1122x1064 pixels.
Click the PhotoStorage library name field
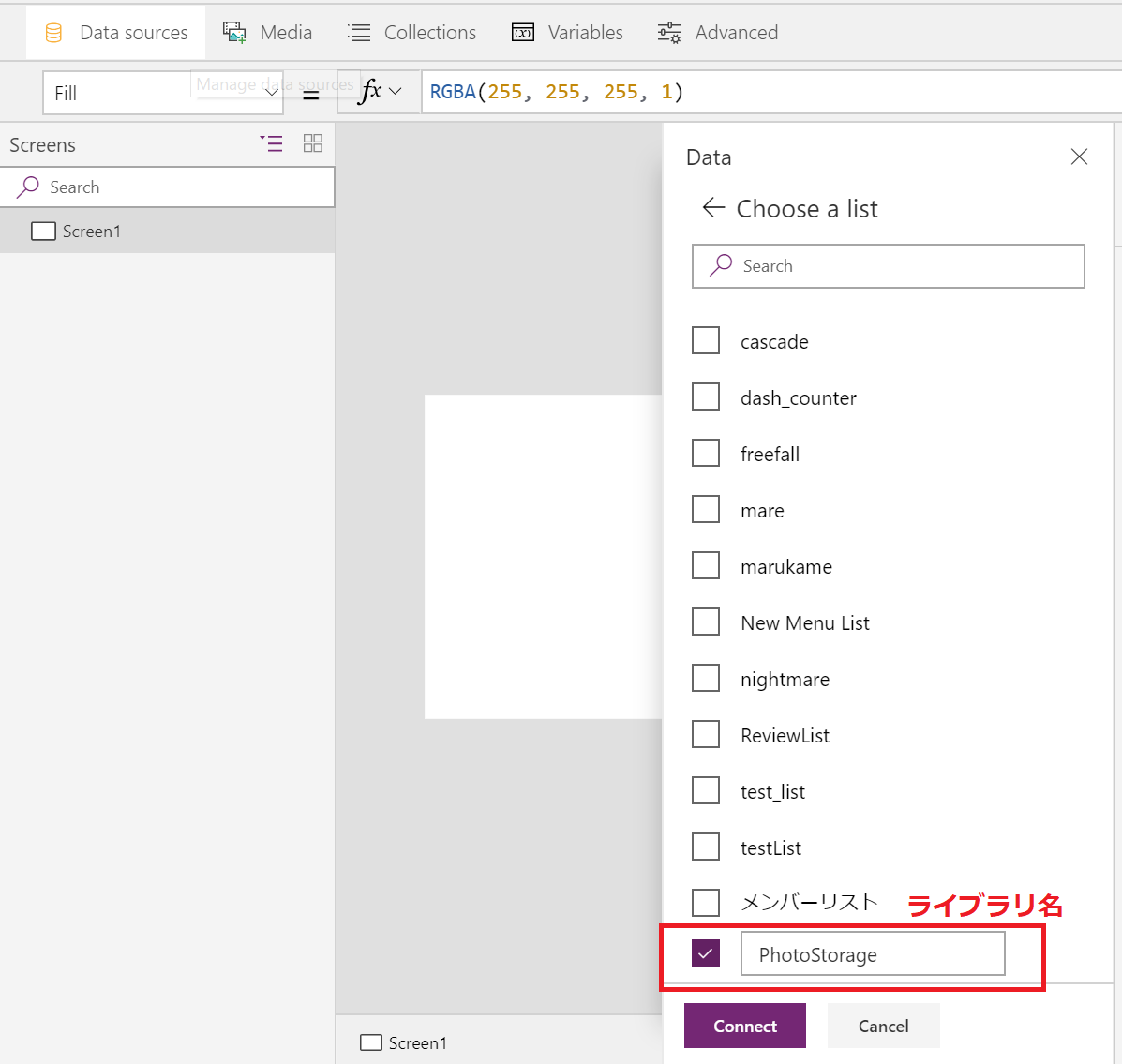[873, 953]
